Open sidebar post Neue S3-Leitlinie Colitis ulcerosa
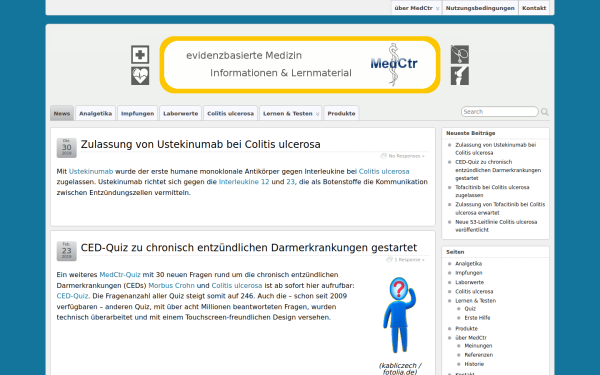Image resolution: width=600 pixels, height=375 pixels. point(496,226)
